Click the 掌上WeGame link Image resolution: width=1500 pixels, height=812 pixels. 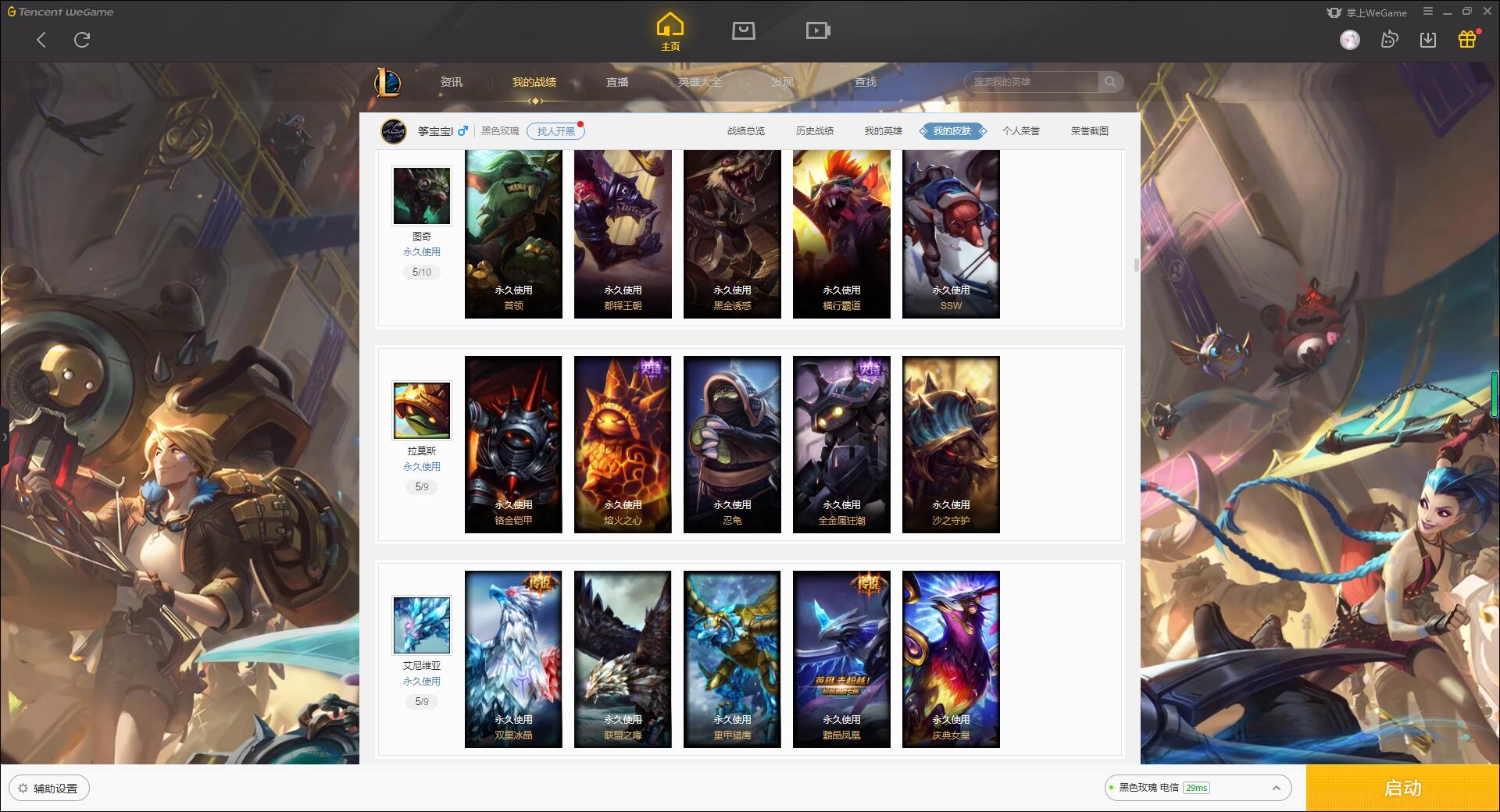click(1367, 12)
